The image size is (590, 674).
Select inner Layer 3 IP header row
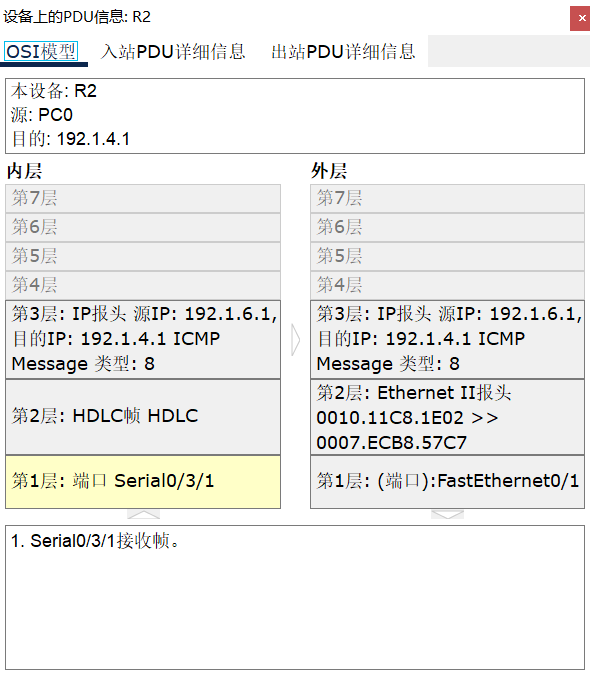[x=143, y=339]
